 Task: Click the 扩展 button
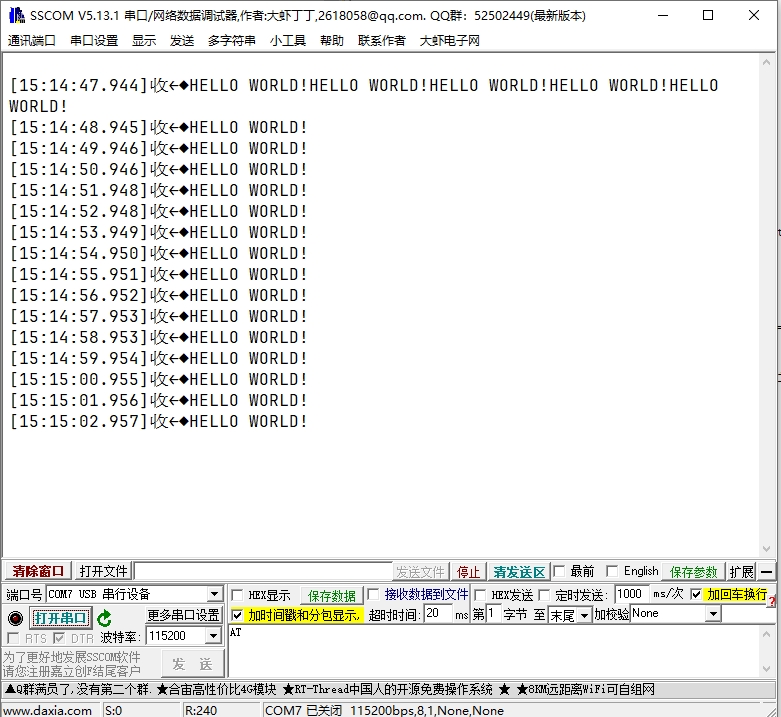[741, 572]
